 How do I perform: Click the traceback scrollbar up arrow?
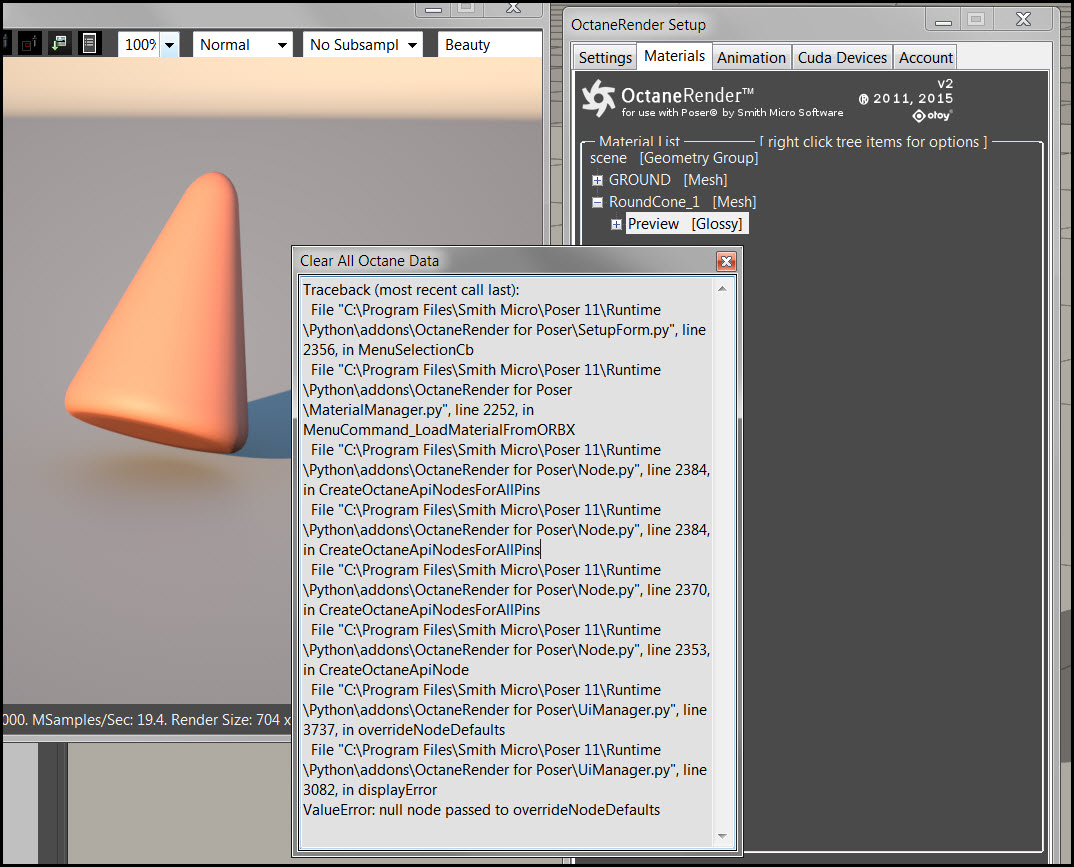tap(722, 289)
